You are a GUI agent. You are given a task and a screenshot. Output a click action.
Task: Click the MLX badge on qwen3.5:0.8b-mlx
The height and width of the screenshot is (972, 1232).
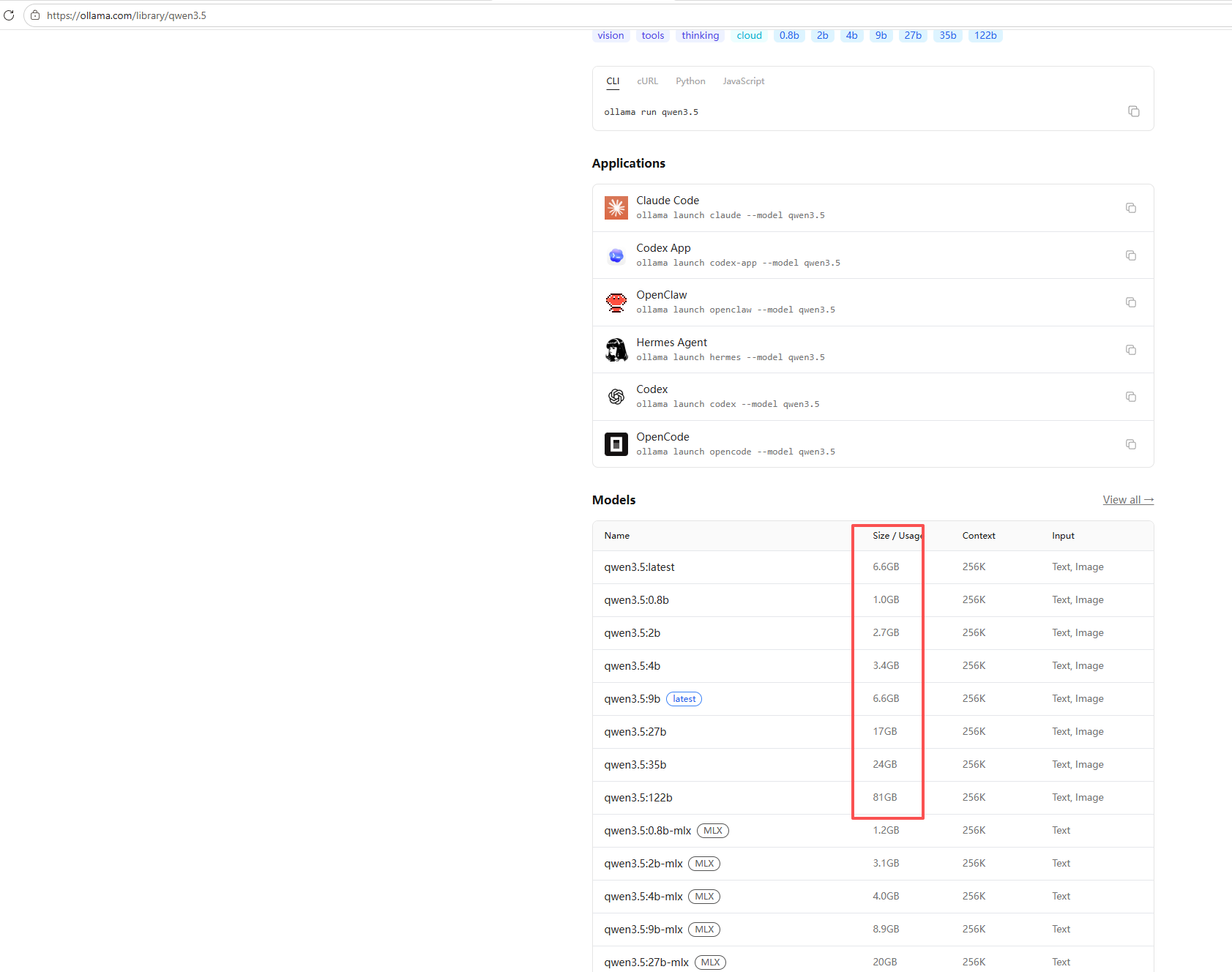click(x=712, y=831)
